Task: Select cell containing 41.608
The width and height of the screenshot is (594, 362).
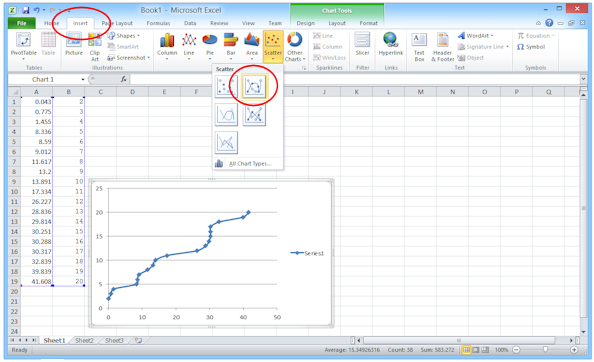Action: 36,281
